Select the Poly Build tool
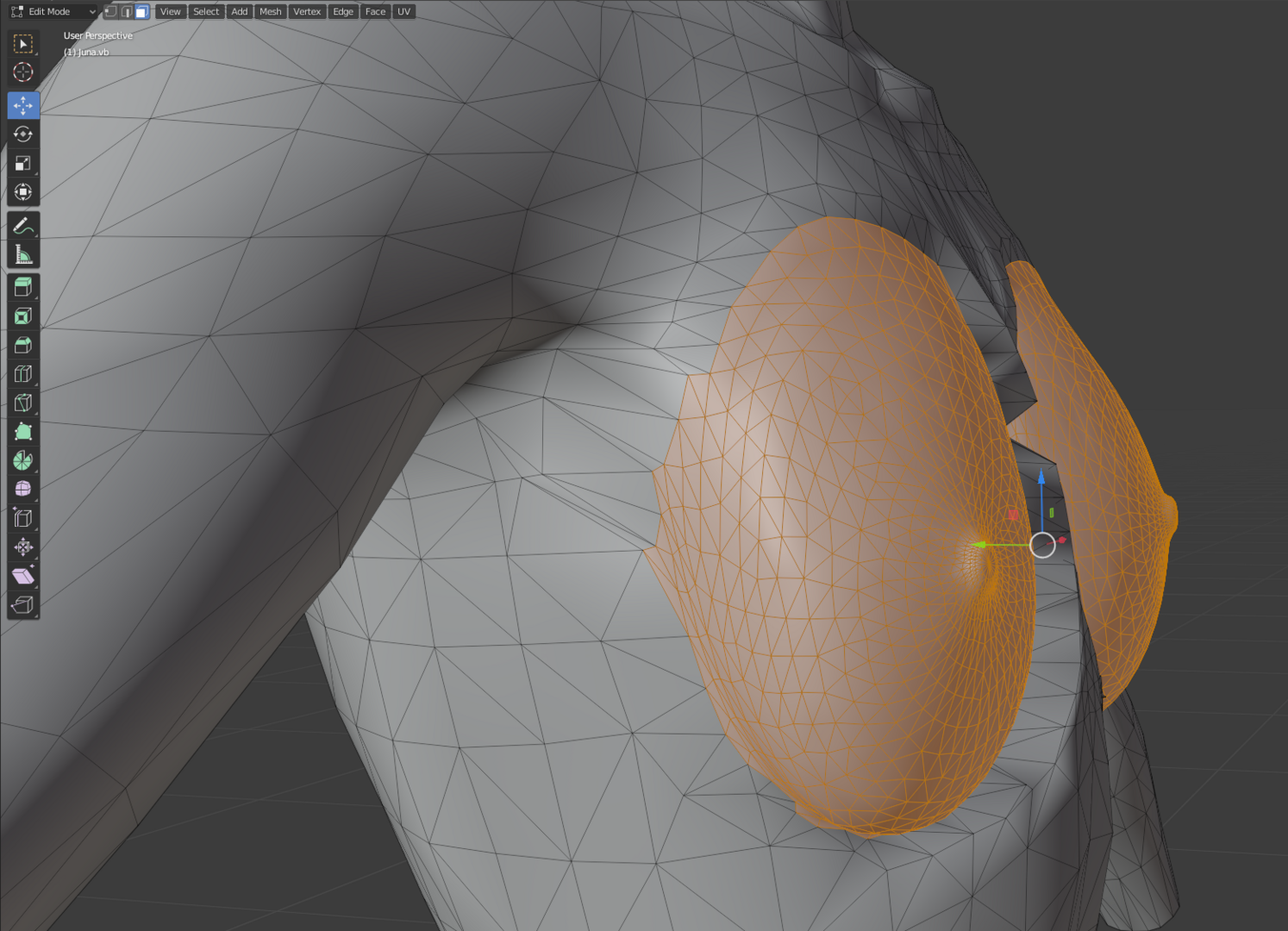1288x931 pixels. coord(23,431)
